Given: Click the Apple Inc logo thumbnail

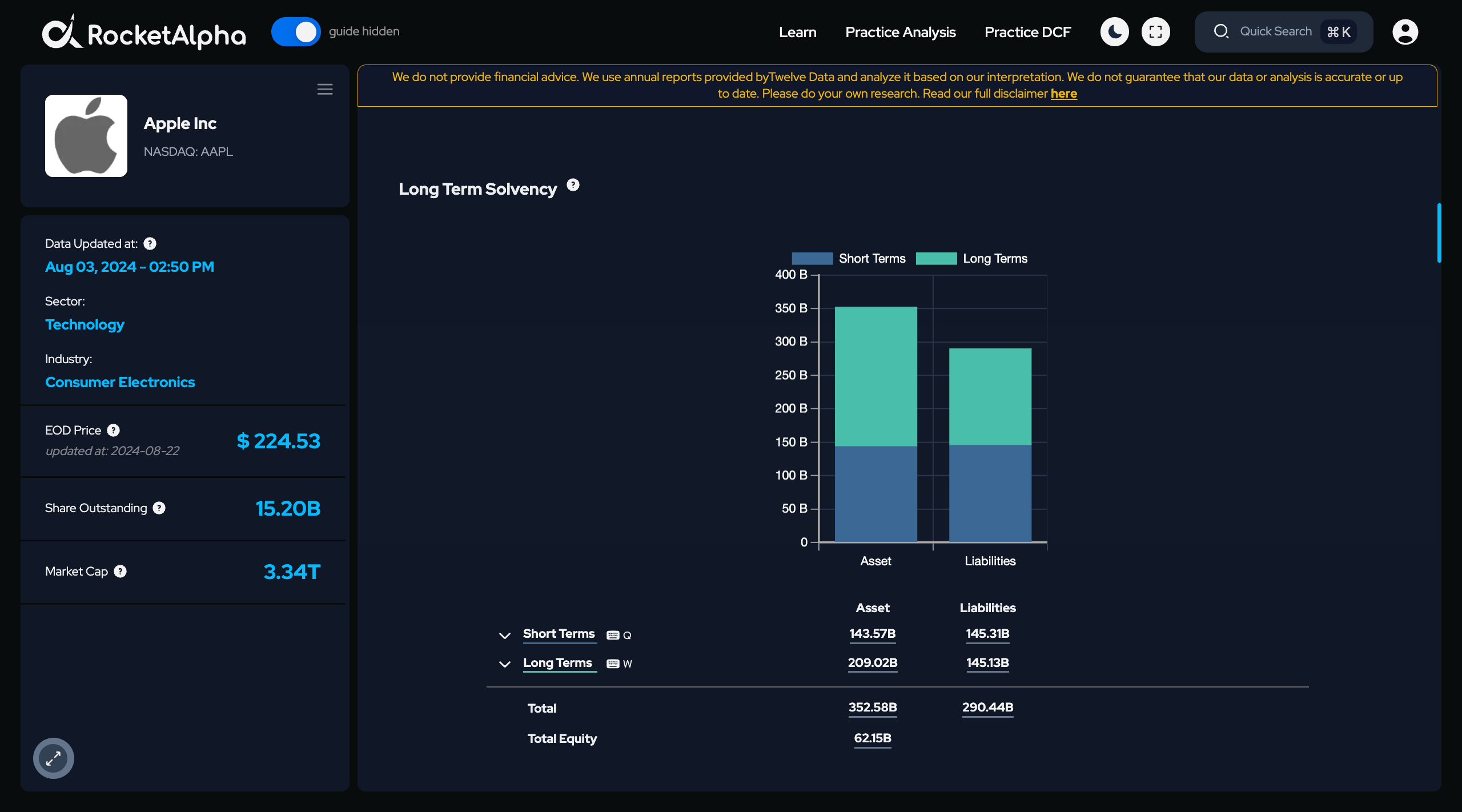Looking at the screenshot, I should (86, 136).
